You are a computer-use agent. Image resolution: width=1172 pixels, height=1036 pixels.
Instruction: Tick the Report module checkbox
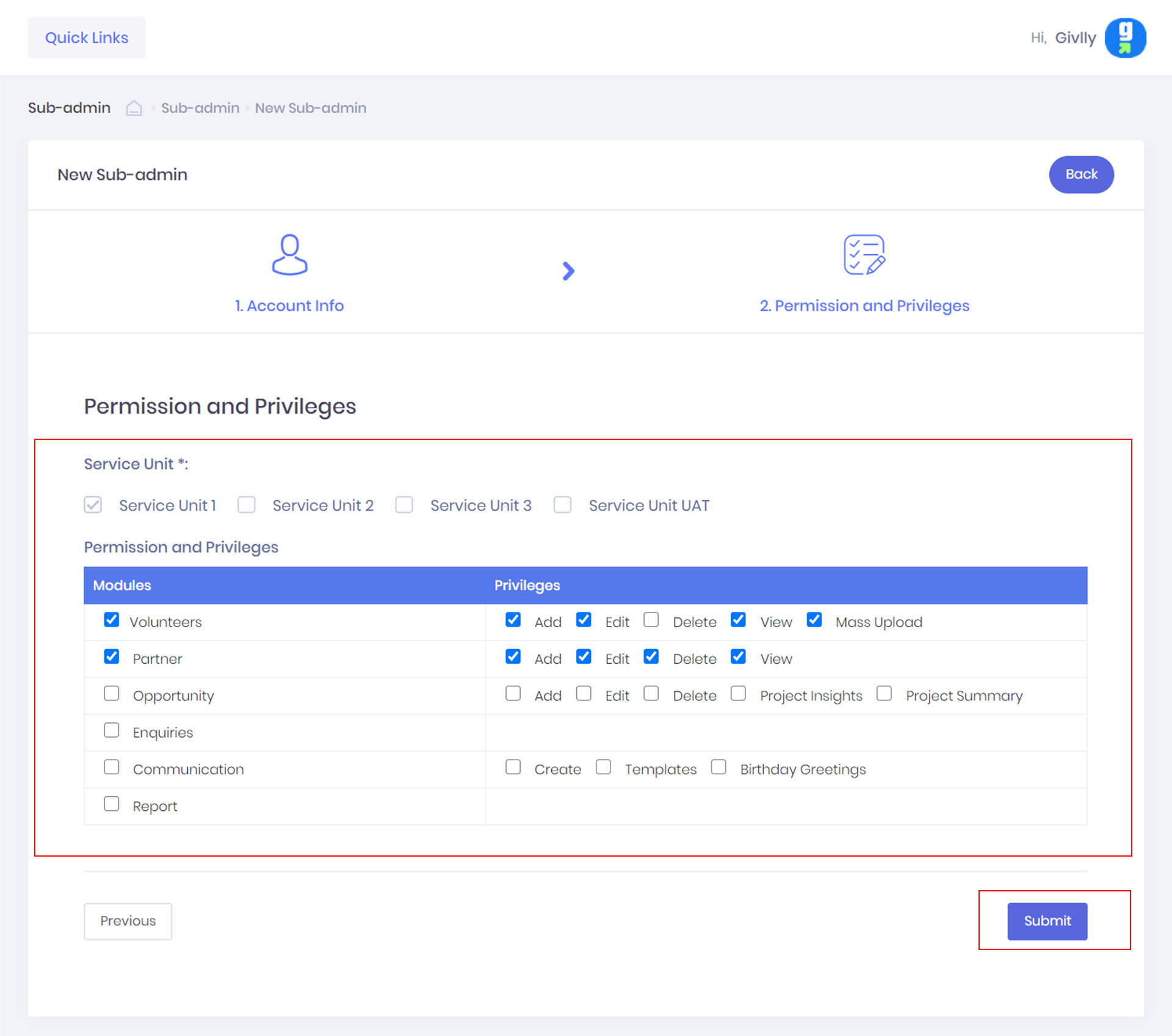click(x=112, y=804)
